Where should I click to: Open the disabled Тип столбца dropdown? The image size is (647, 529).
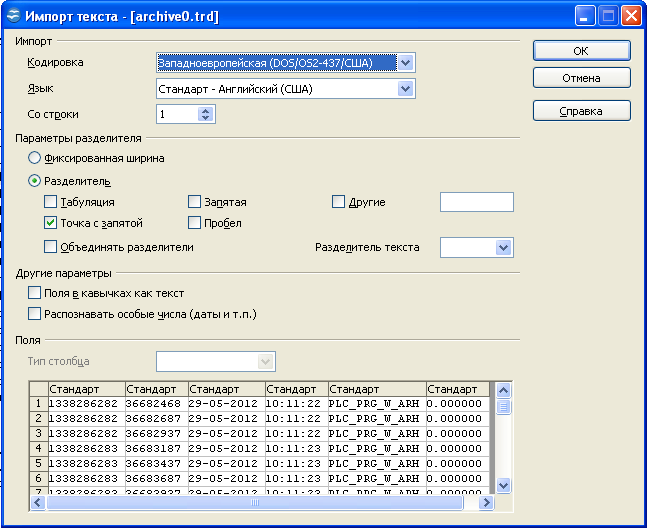coord(265,362)
